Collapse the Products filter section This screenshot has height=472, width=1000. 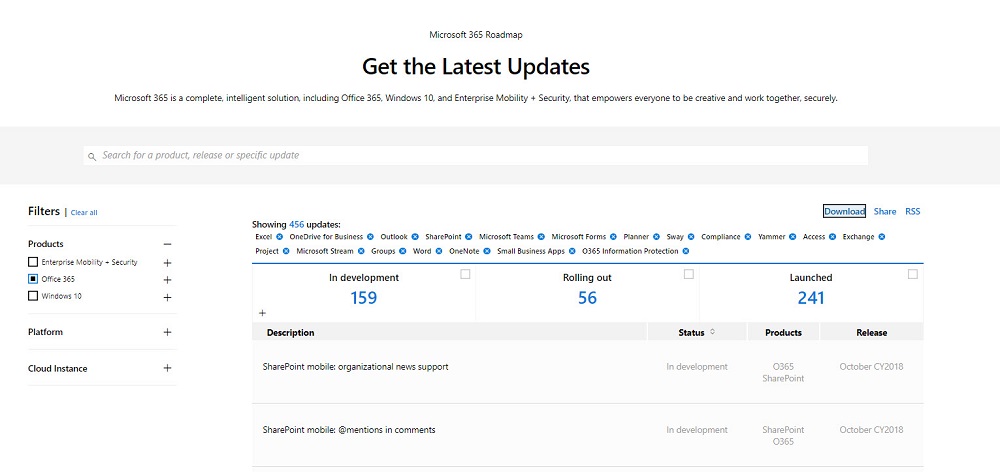coord(167,244)
